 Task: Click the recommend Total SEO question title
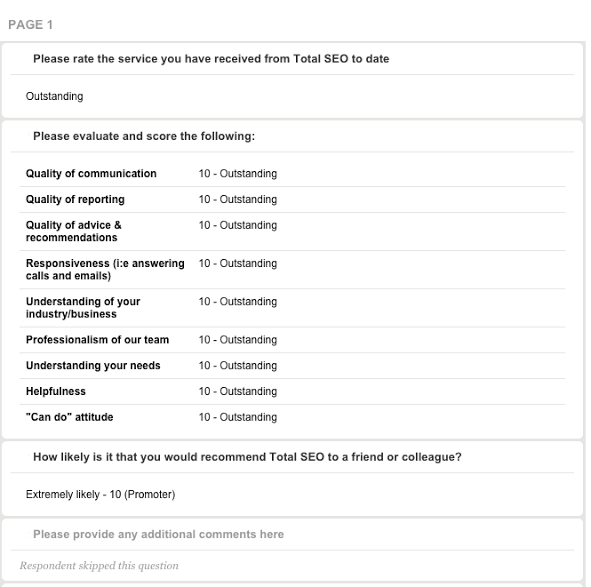247,457
